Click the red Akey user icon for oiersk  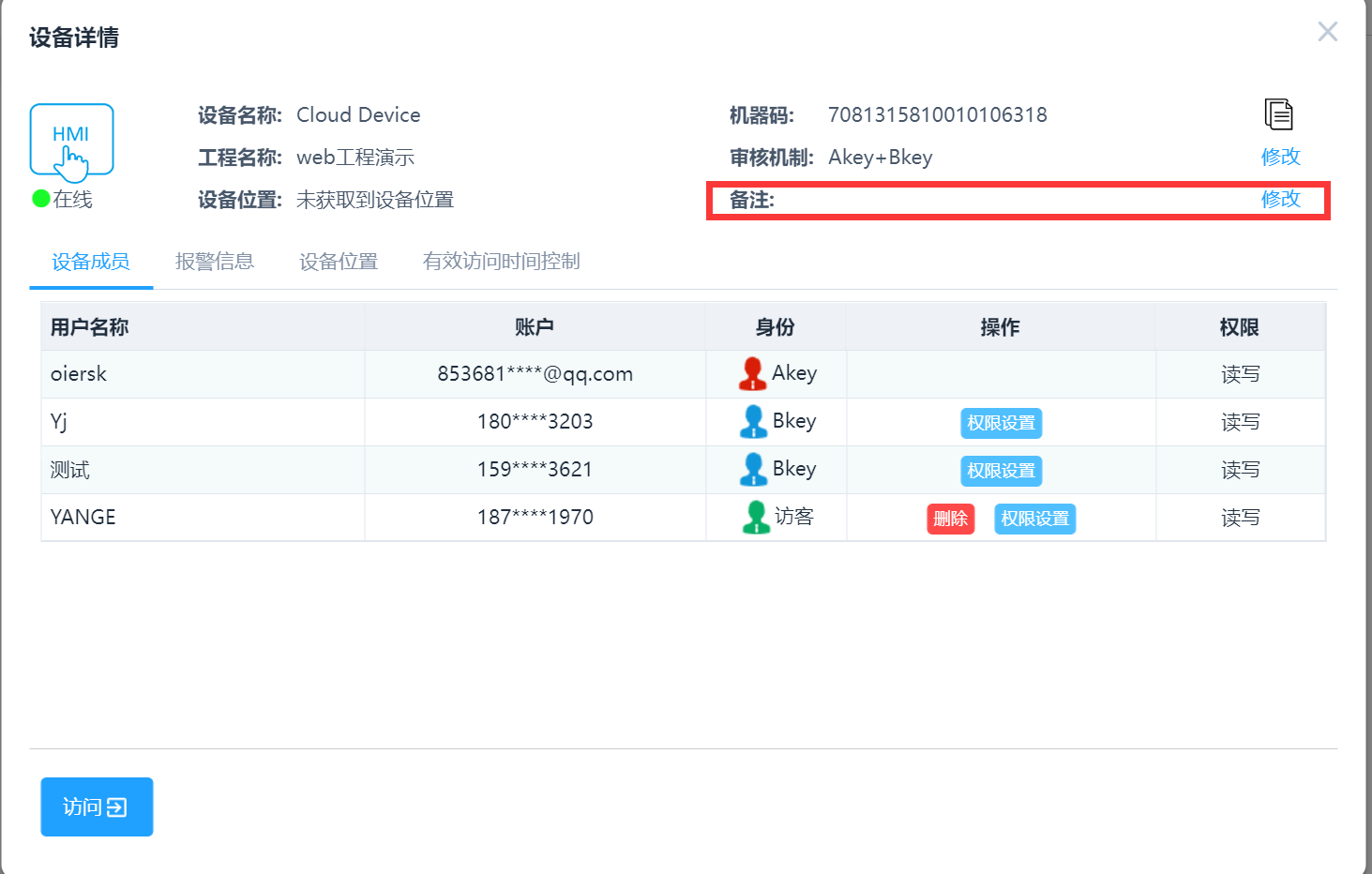752,373
